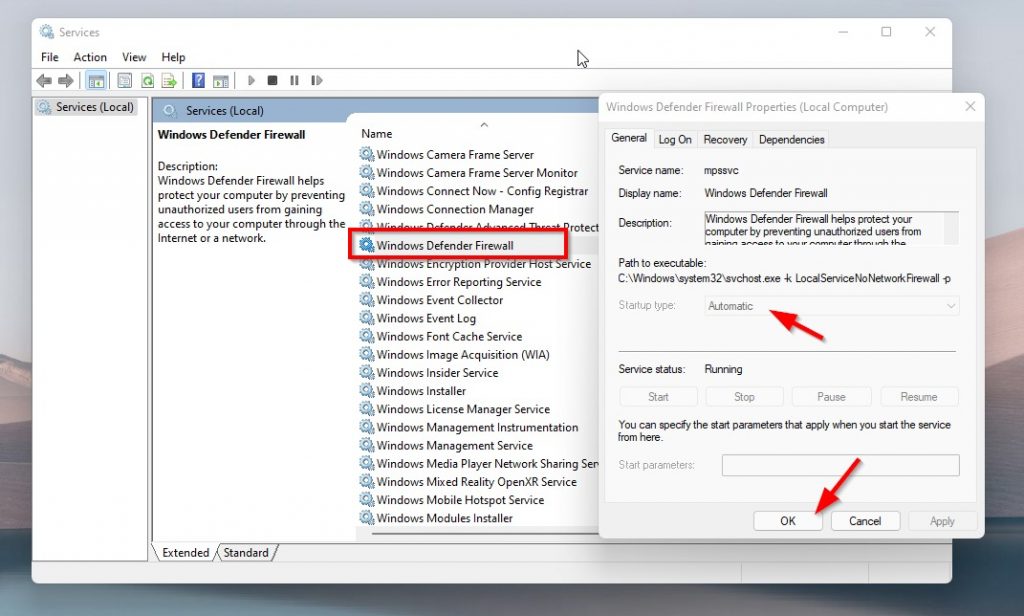Click the services list horizontal scrollbar
Screen dimensions: 1024x616
point(485,534)
